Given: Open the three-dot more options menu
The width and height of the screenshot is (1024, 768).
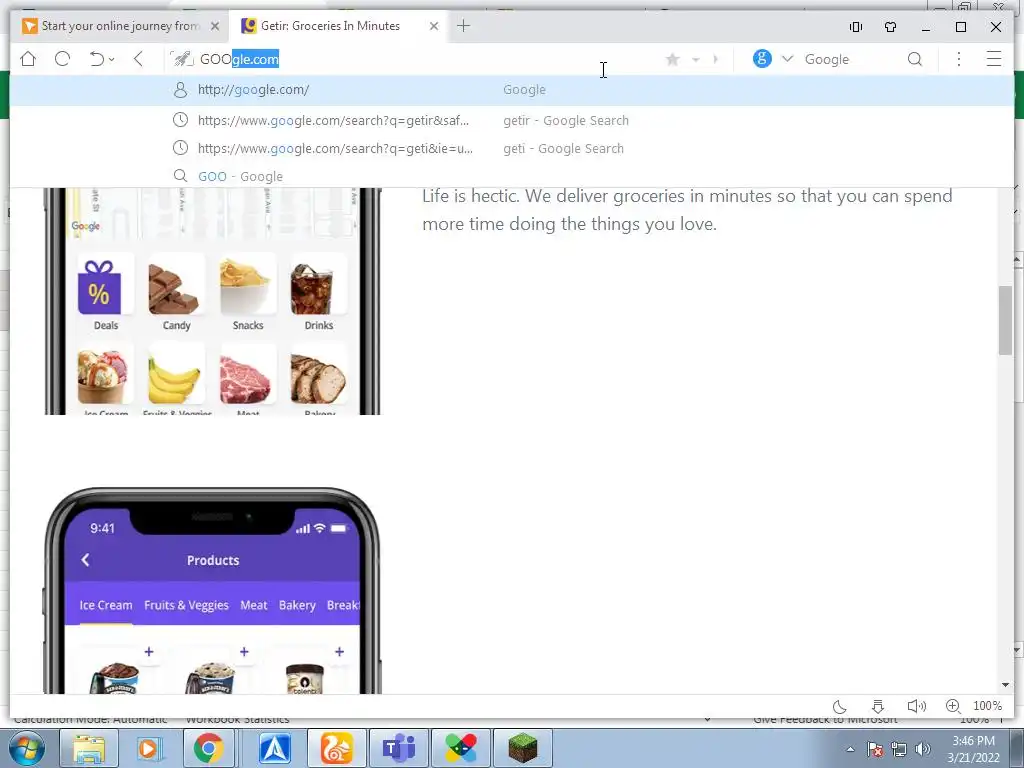Looking at the screenshot, I should 959,59.
